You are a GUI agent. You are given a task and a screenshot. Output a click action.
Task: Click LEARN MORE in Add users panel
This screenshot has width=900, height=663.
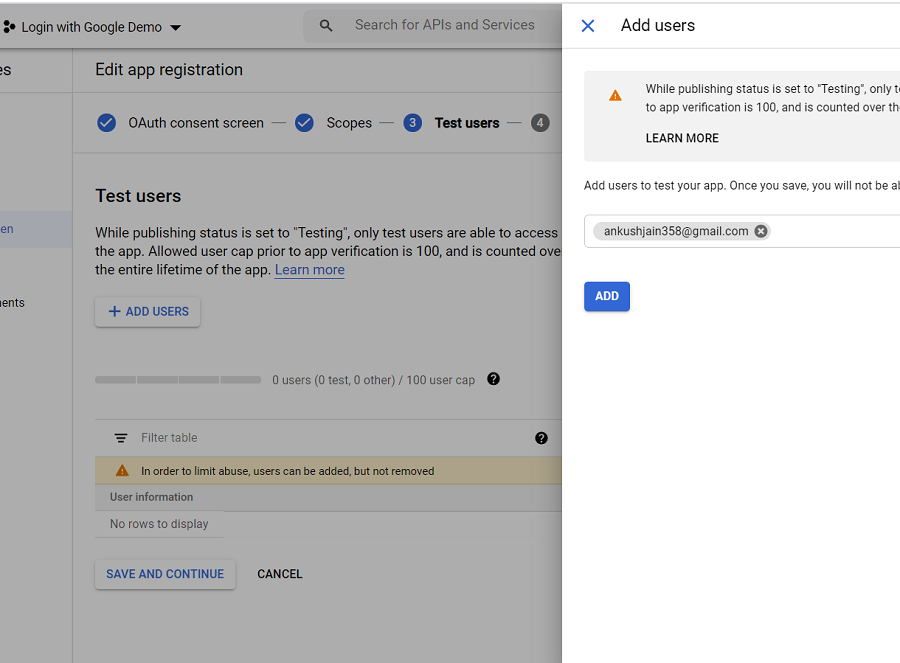[x=682, y=138]
